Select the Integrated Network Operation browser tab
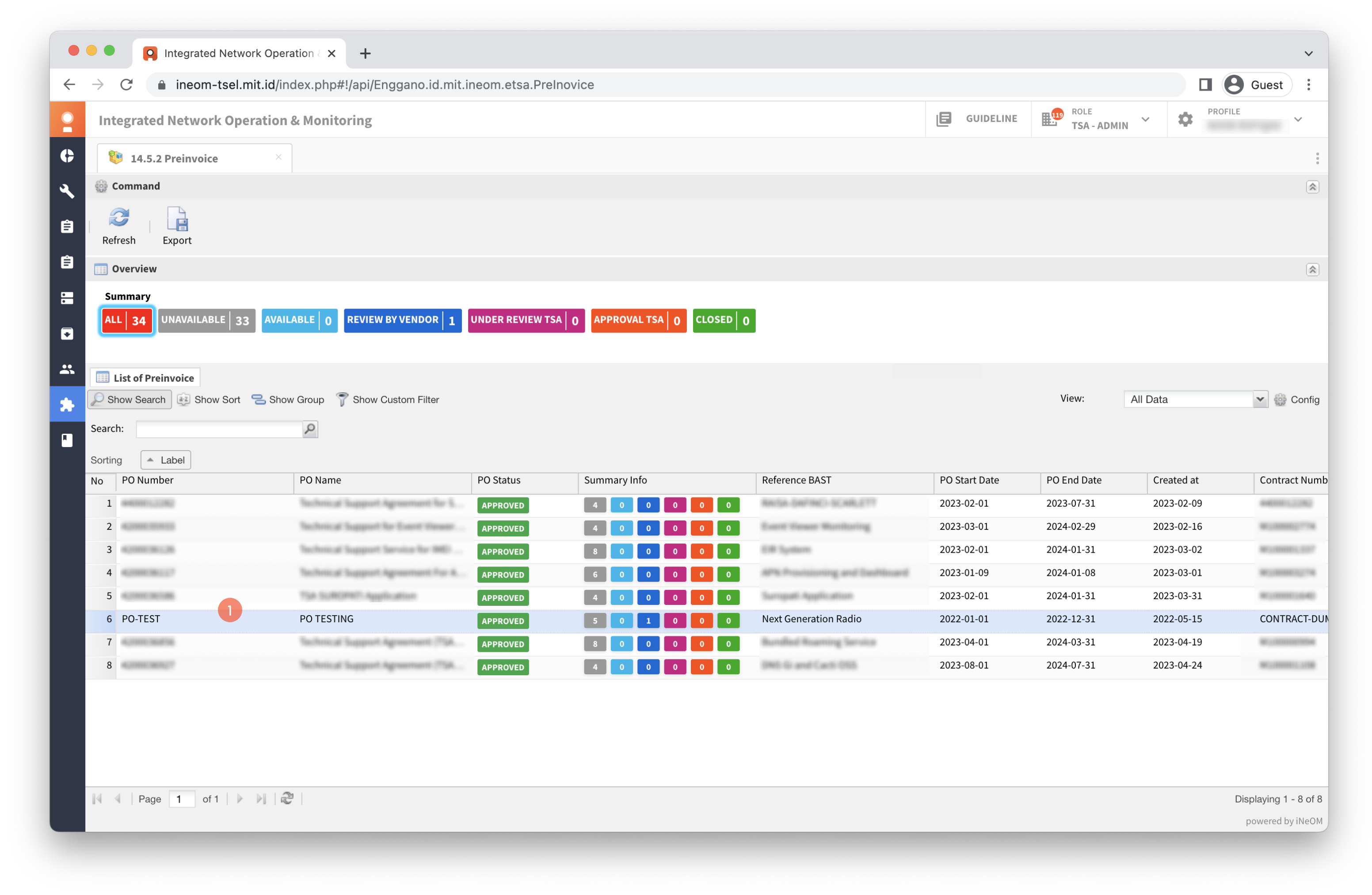Screen dimensions: 1372x895 [239, 53]
